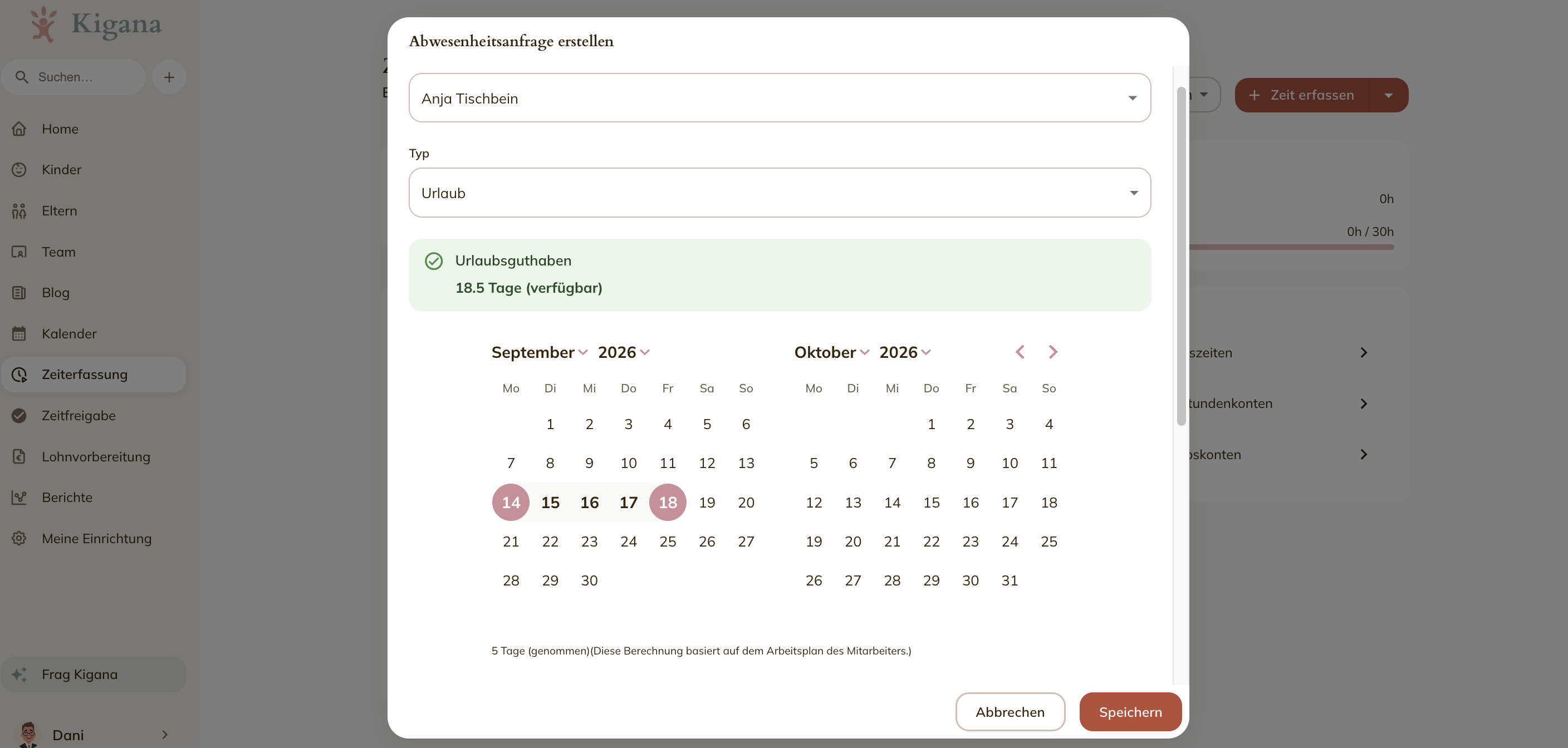Open Meine Einrichtung settings gear
1568x748 pixels.
[x=19, y=539]
